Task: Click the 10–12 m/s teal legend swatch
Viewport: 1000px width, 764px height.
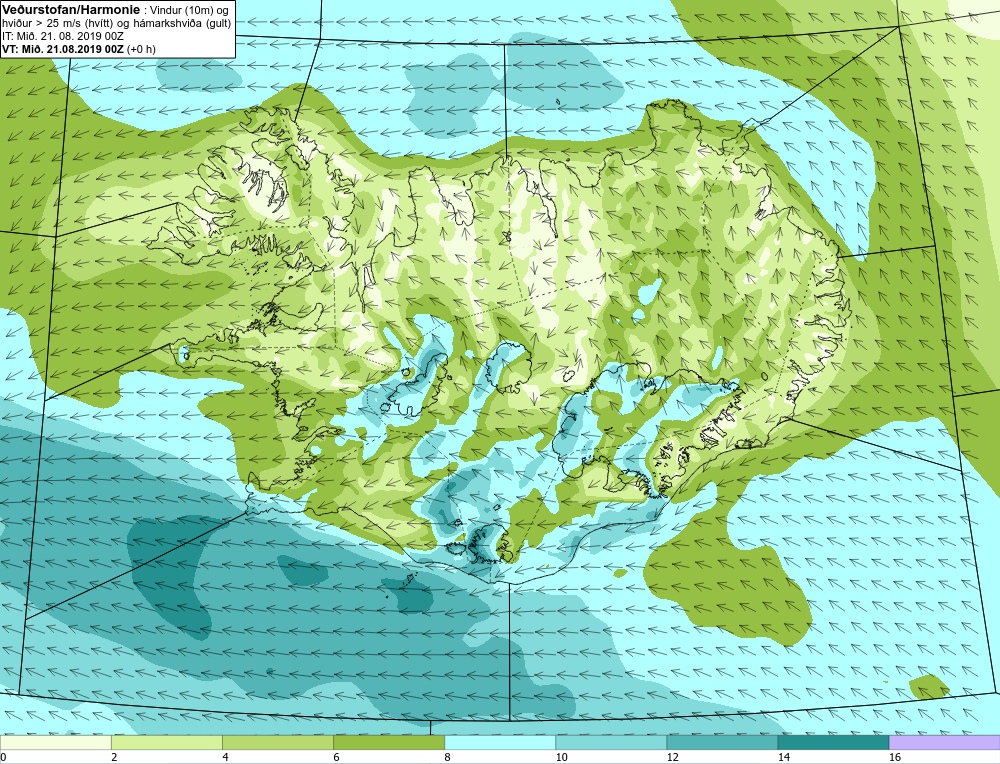Action: click(611, 742)
